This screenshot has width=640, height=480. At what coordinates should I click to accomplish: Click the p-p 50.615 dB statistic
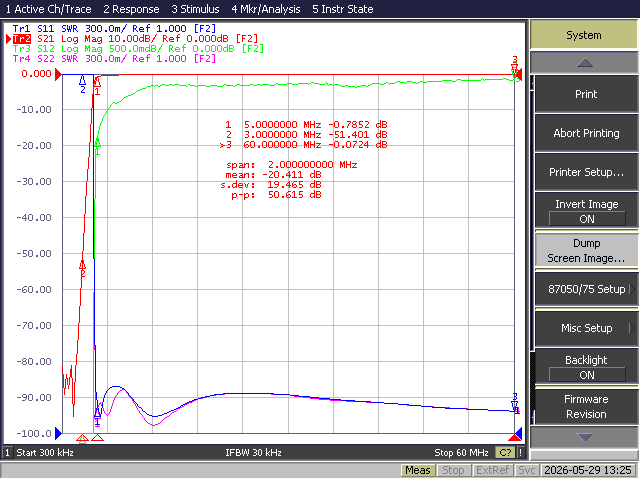276,195
